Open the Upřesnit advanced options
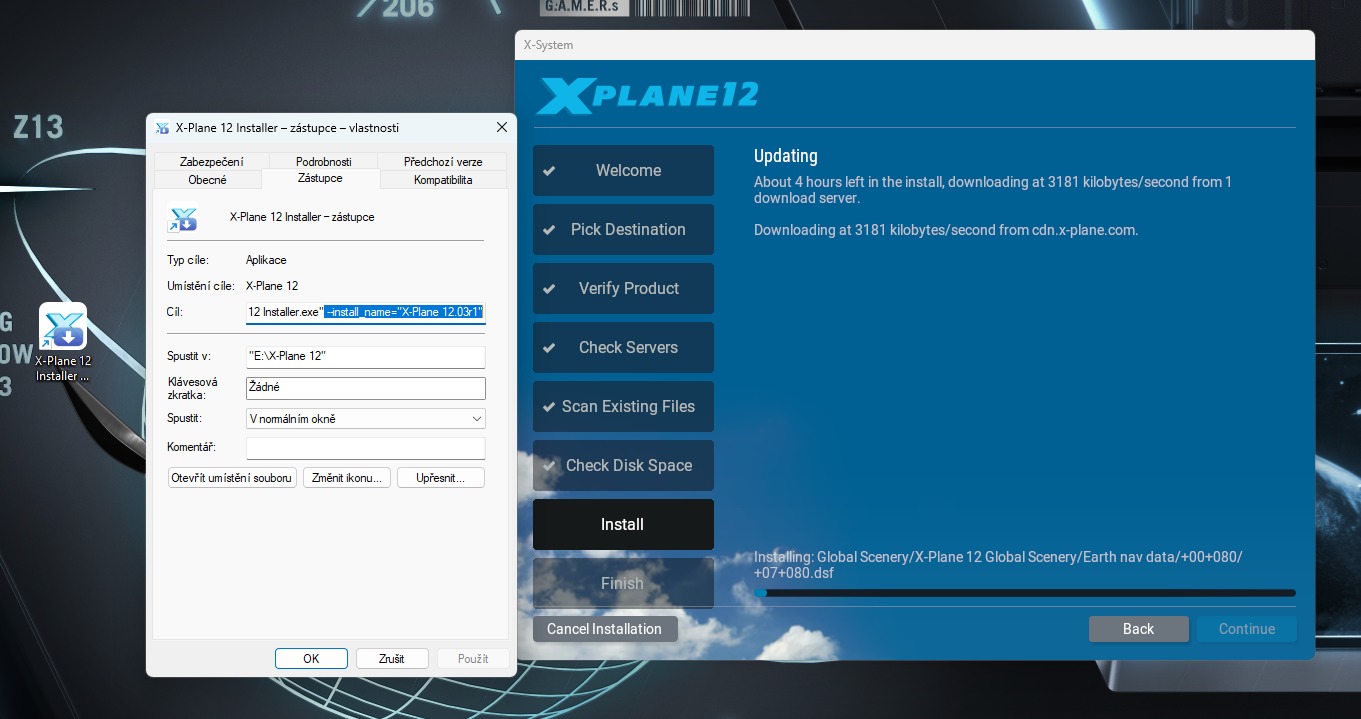1361x719 pixels. (441, 478)
